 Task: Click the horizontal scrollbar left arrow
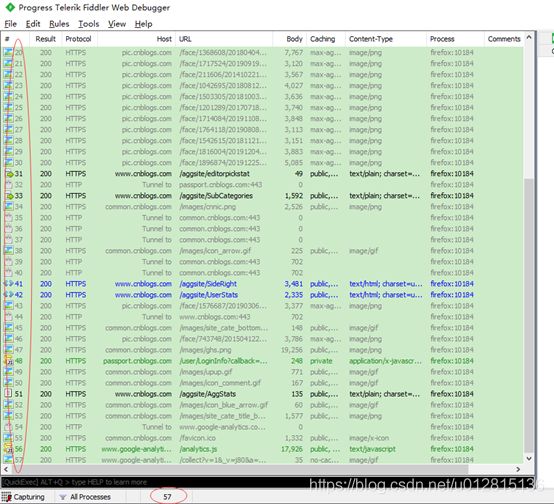click(x=6, y=469)
